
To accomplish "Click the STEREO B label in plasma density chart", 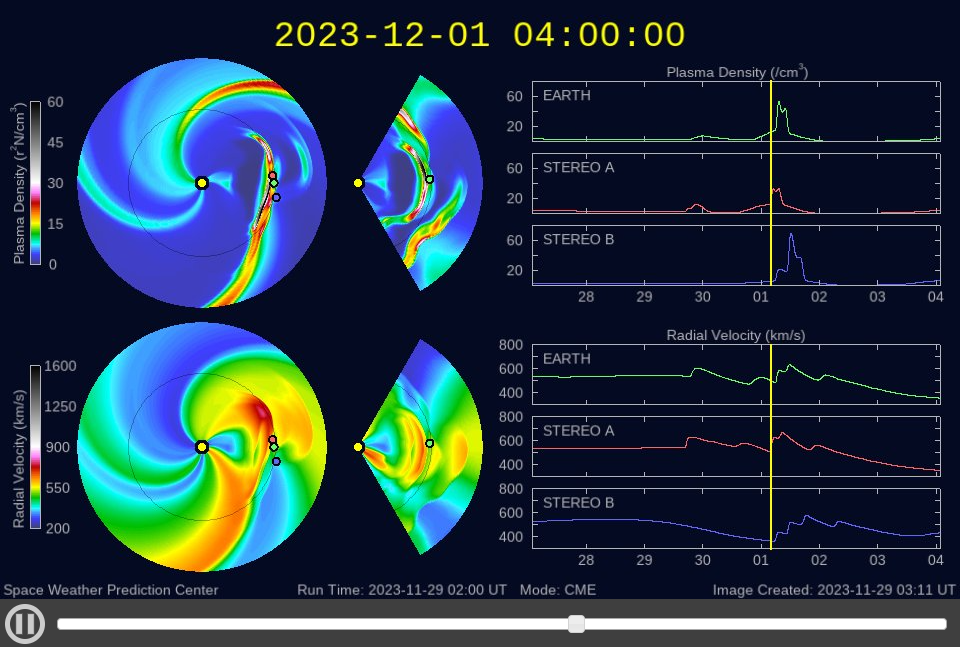I will tap(578, 239).
